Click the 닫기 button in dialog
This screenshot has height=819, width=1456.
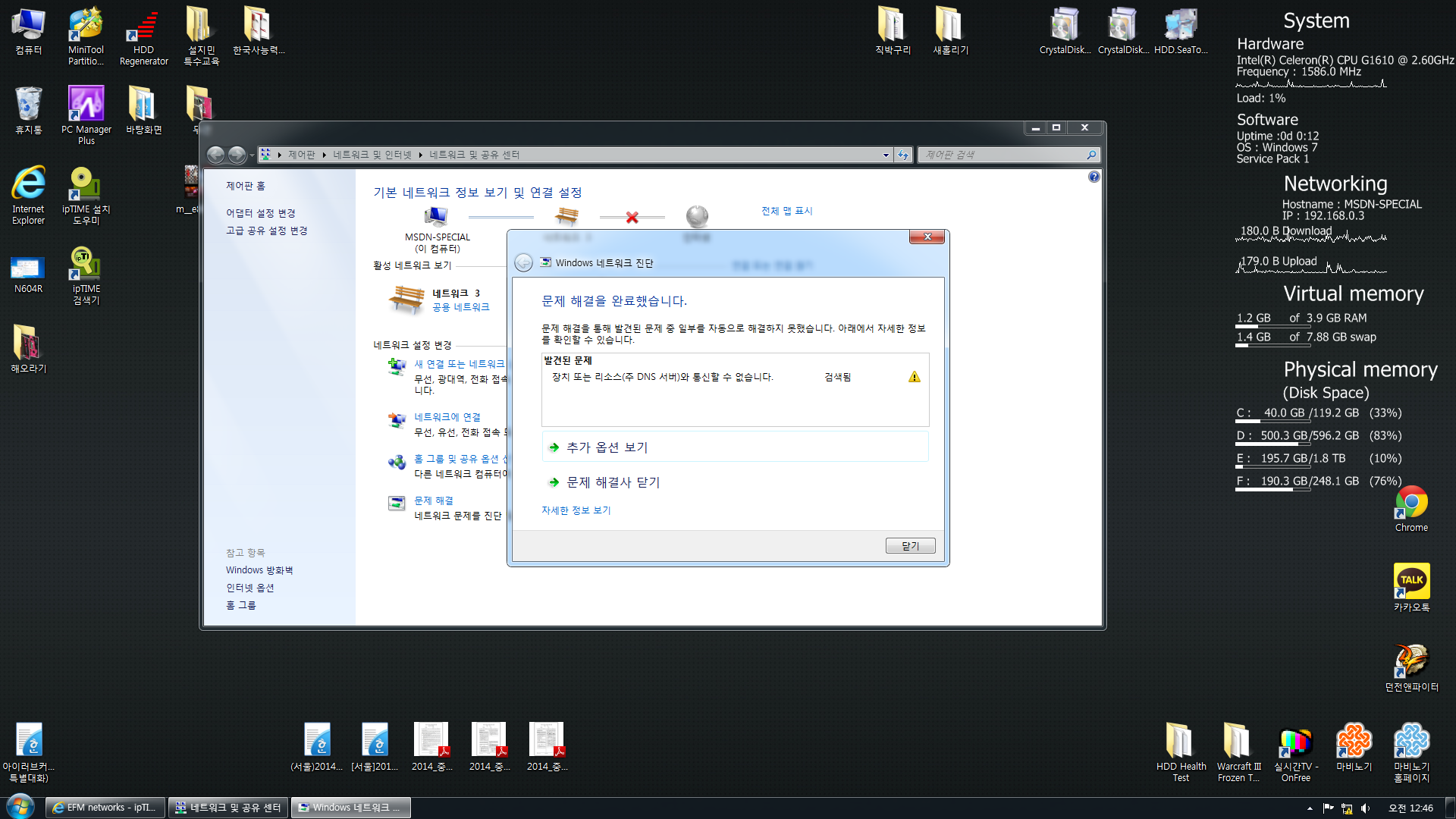pos(910,546)
